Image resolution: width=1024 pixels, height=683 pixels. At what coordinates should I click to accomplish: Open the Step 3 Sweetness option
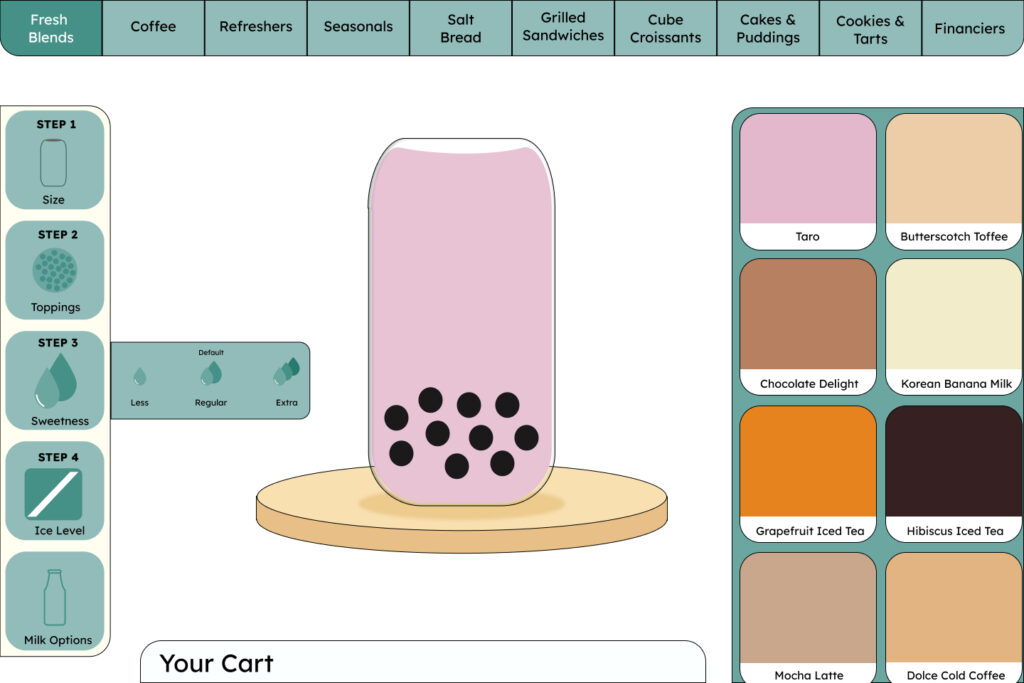pos(55,380)
